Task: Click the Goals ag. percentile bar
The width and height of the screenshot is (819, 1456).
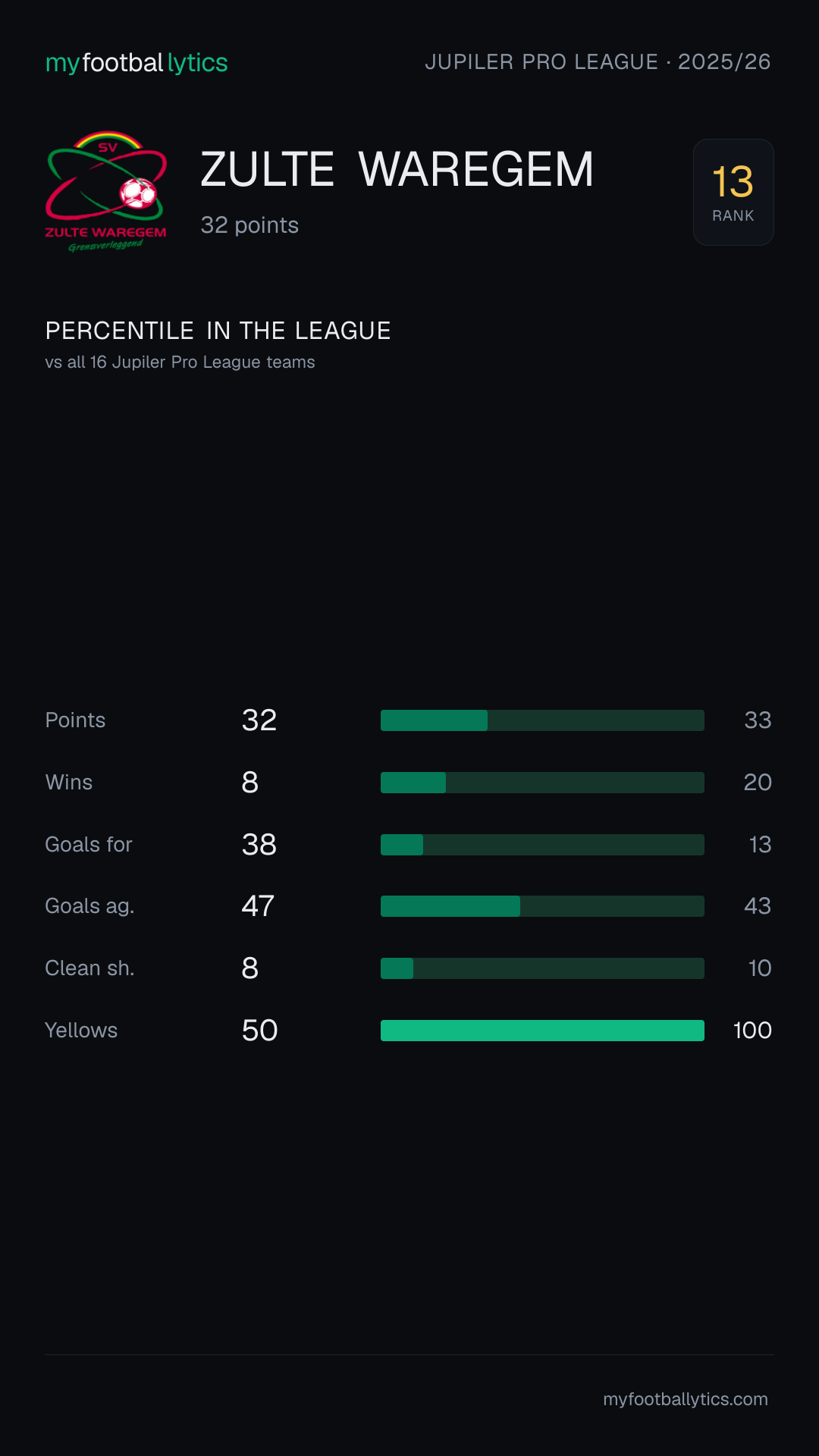Action: [542, 906]
